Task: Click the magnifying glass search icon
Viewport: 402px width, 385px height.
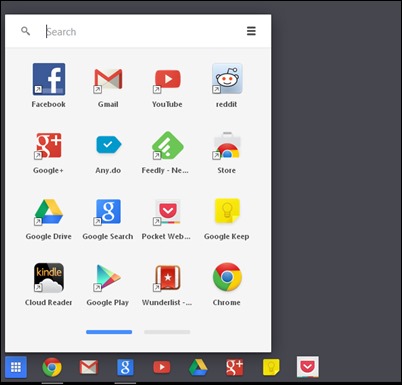Action: click(x=26, y=31)
